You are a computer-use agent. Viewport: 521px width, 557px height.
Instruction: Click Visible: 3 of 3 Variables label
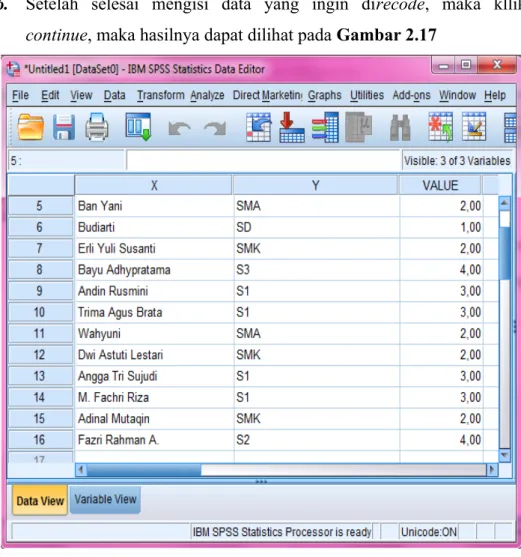coord(457,161)
